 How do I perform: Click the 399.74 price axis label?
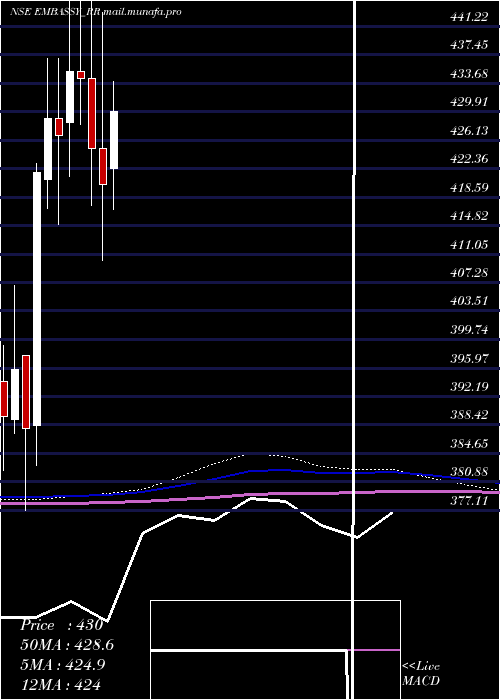coord(468,329)
